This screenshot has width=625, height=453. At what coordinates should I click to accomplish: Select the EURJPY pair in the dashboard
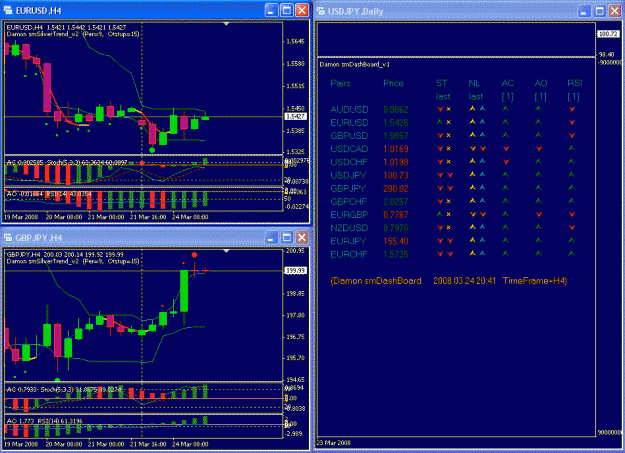(348, 241)
